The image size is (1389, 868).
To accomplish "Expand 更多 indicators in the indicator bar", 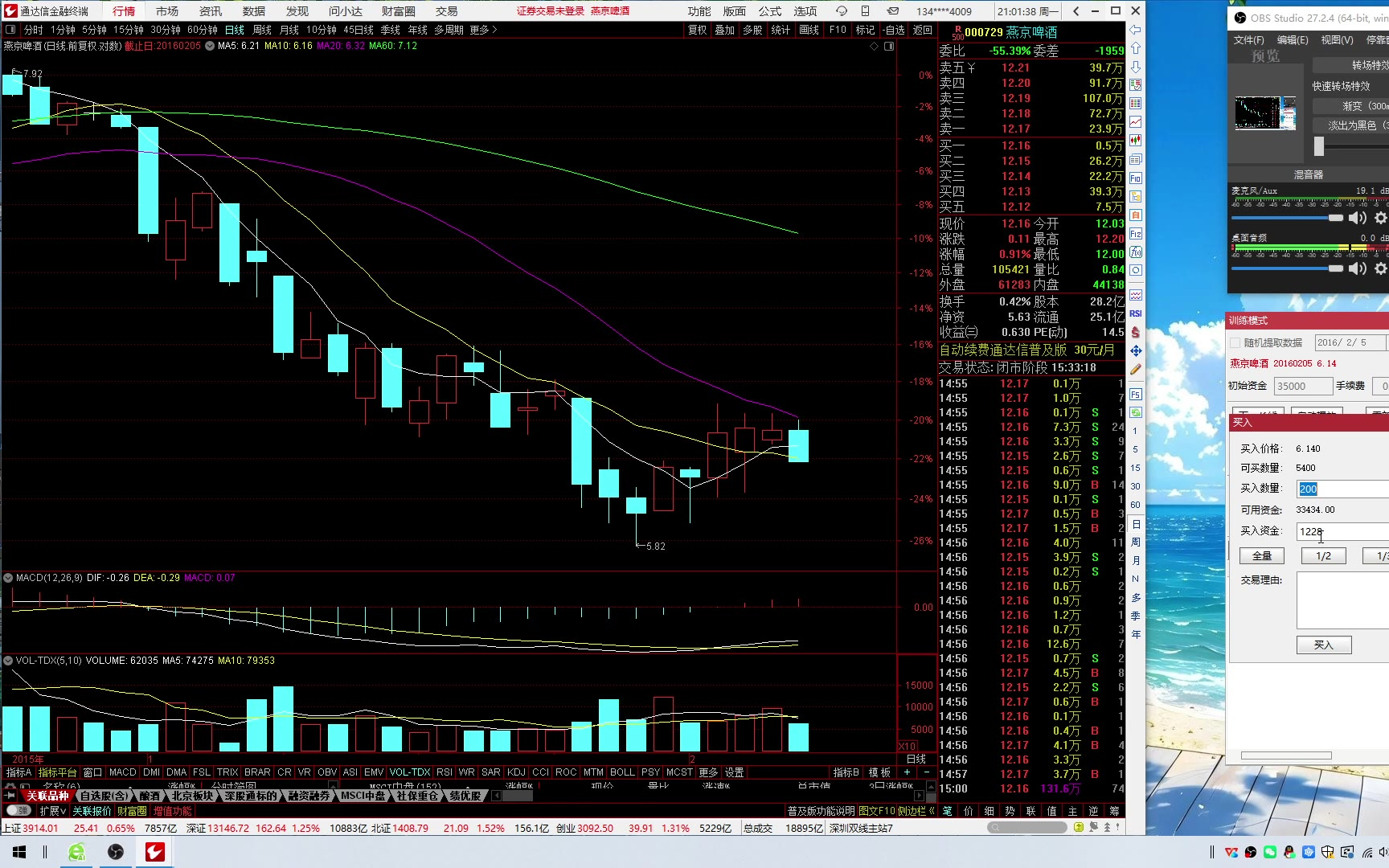I will click(708, 772).
